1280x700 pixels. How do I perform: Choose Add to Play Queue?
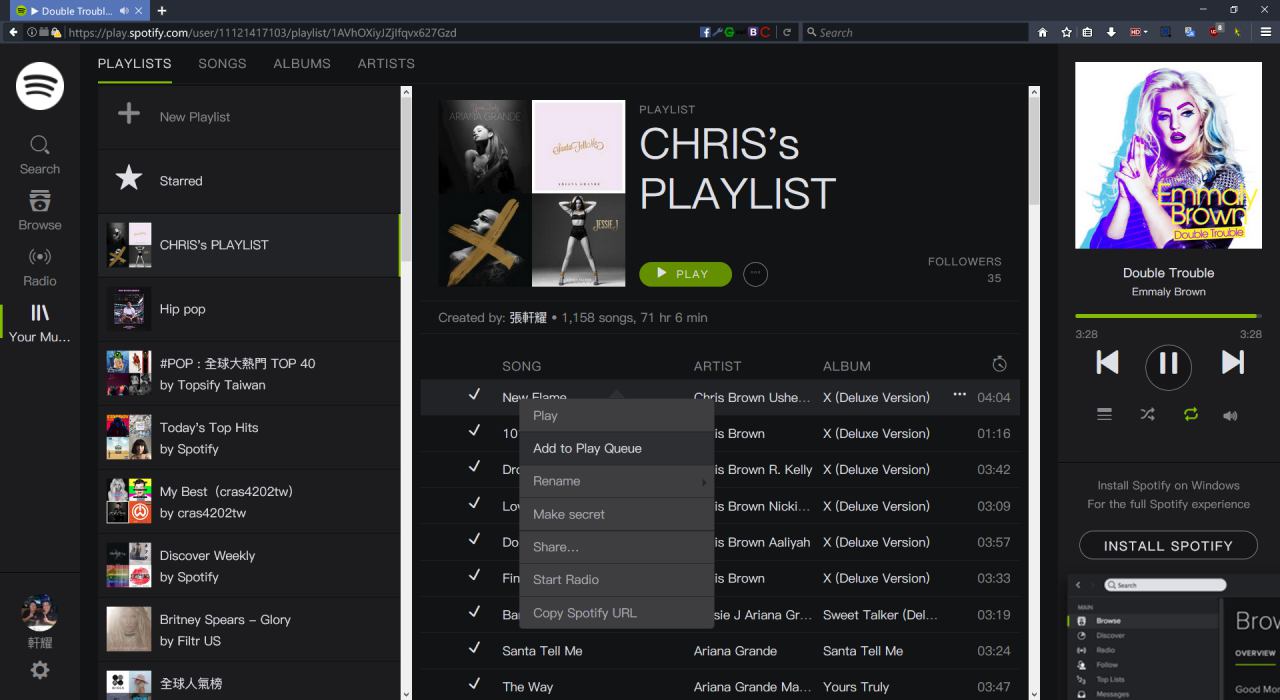point(617,448)
